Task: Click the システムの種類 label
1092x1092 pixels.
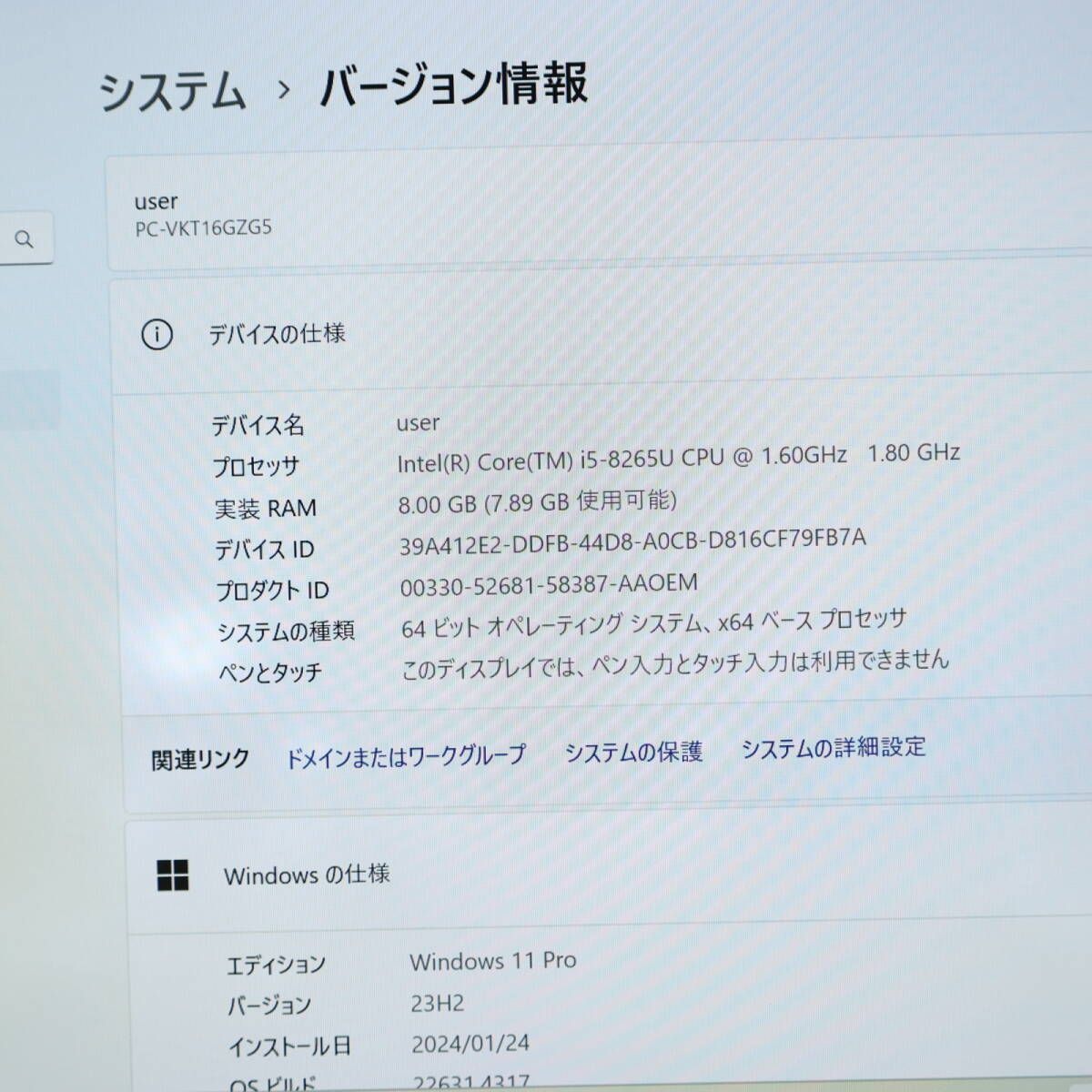Action: (286, 632)
